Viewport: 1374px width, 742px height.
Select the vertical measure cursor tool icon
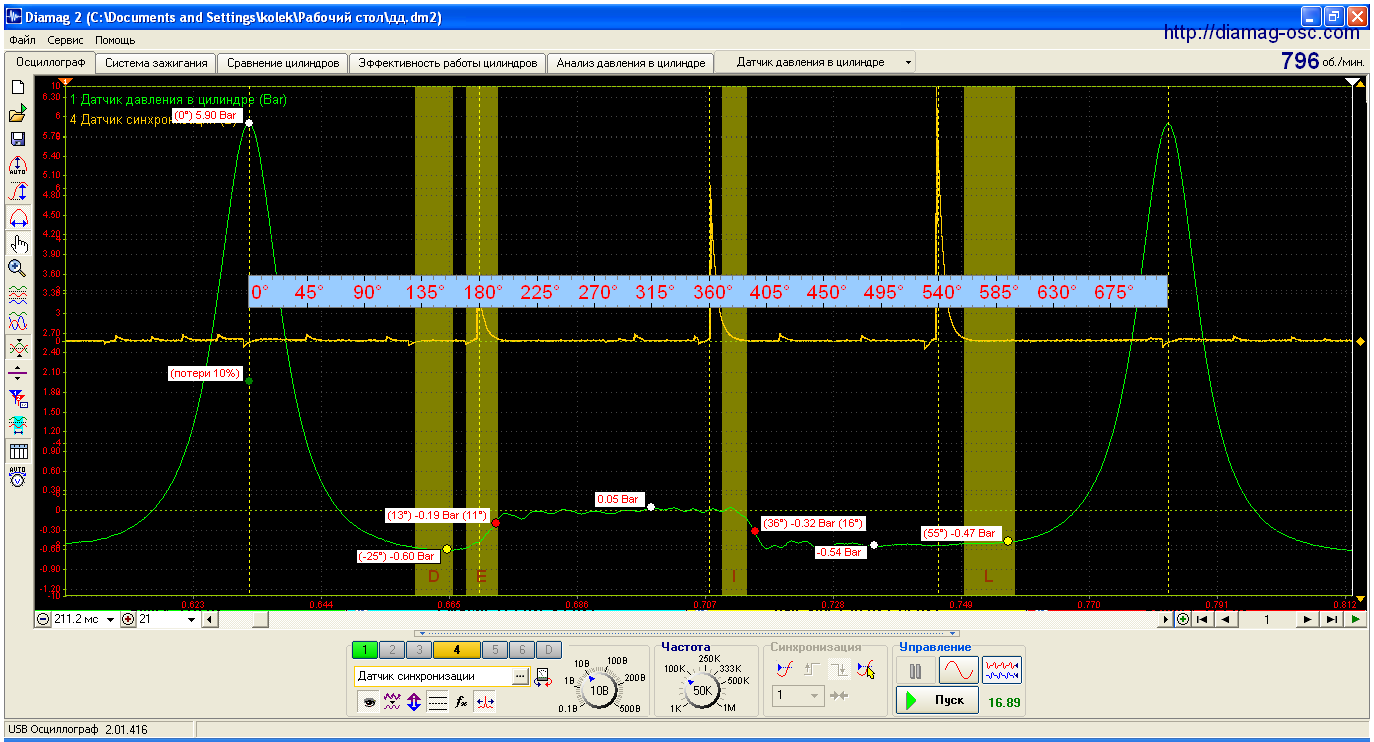click(x=17, y=191)
